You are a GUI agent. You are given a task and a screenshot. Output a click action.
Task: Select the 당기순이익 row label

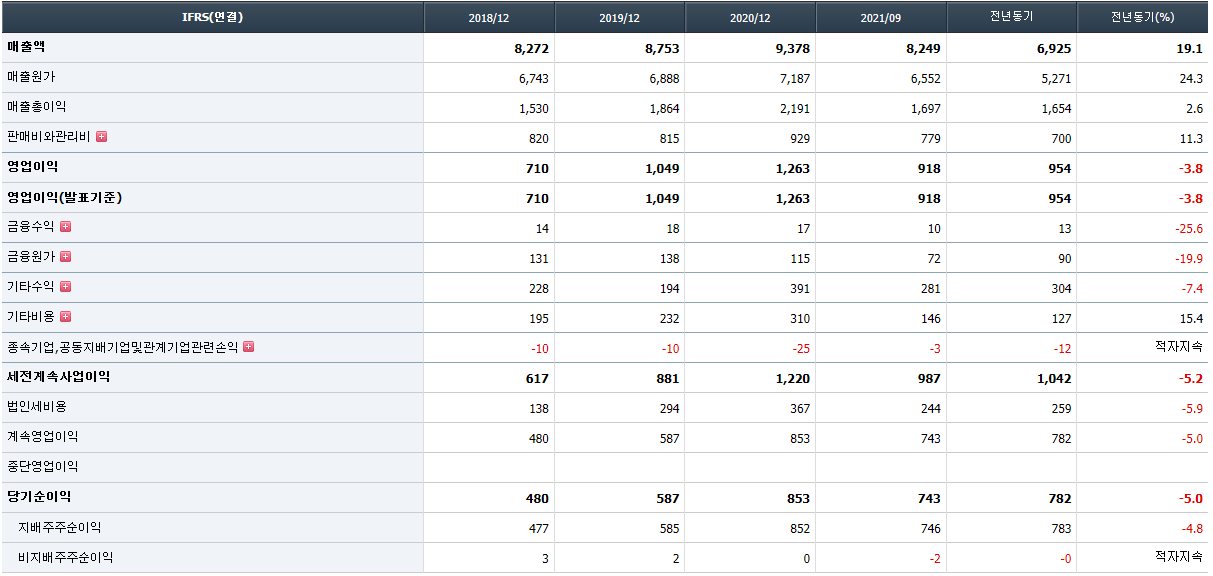point(39,497)
